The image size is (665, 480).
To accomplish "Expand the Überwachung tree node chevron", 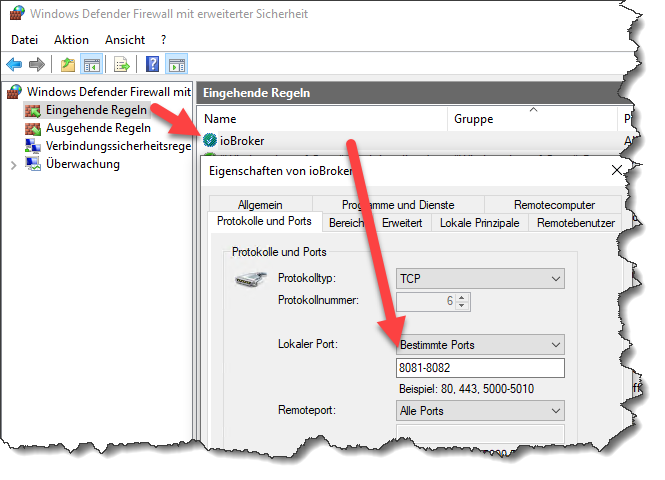I will click(x=14, y=165).
